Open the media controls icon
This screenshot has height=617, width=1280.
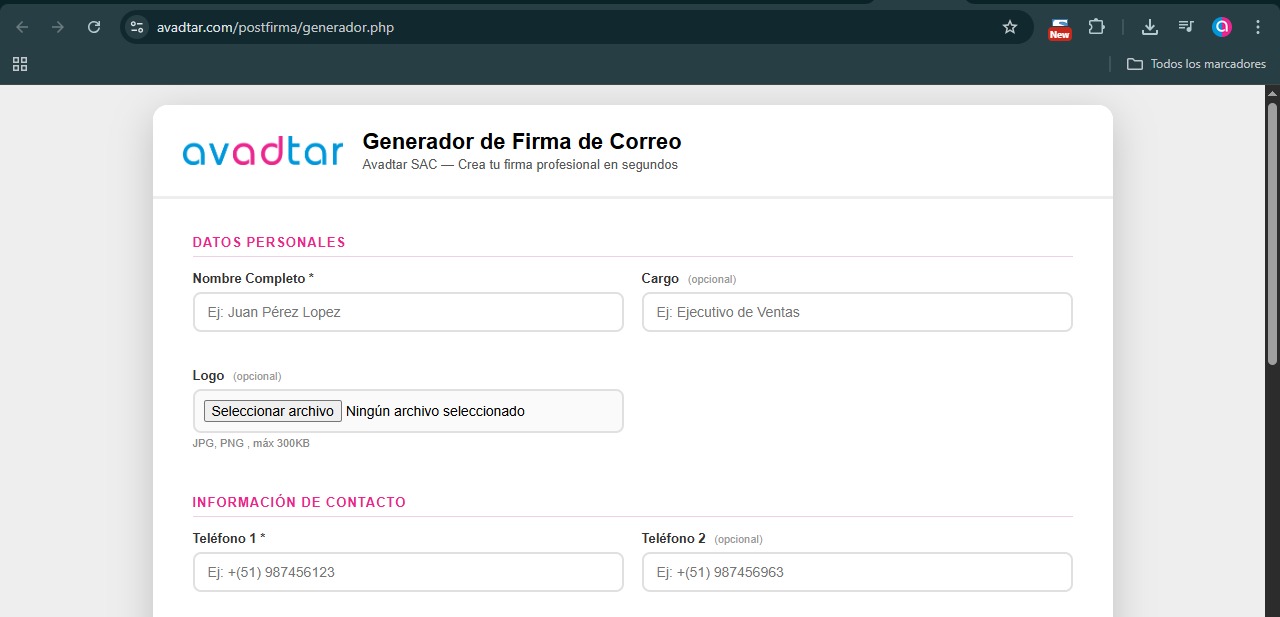click(1186, 27)
